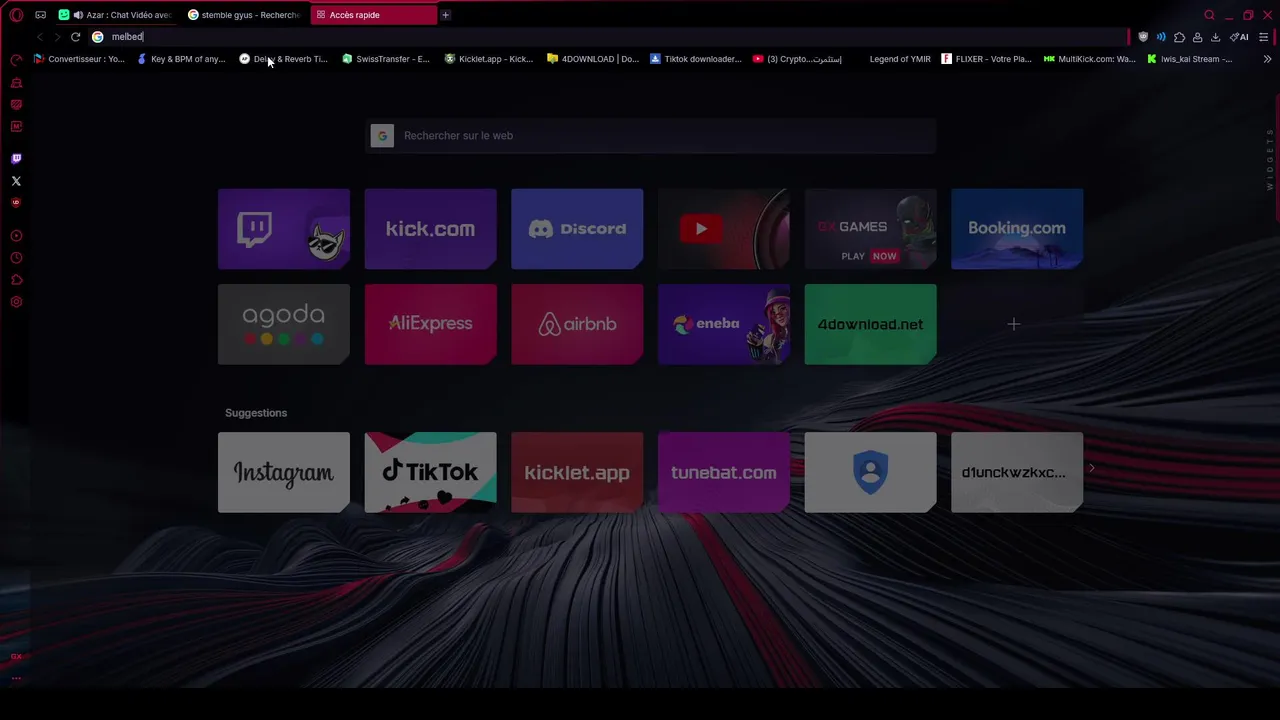Viewport: 1280px width, 720px height.
Task: Open the GX Cleaner sidebar icon
Action: (x=16, y=82)
